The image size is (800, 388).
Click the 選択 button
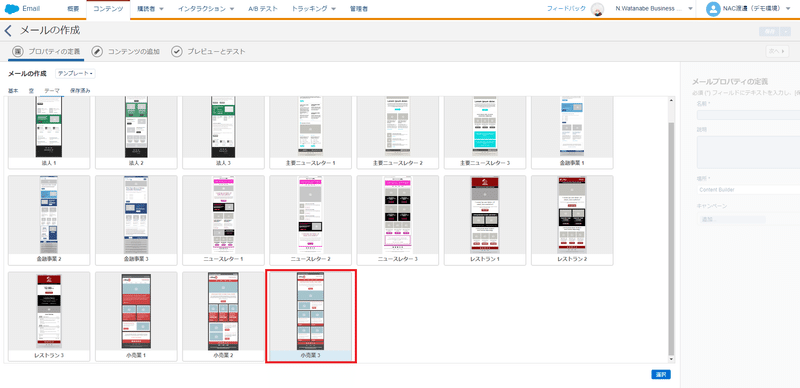coord(661,375)
